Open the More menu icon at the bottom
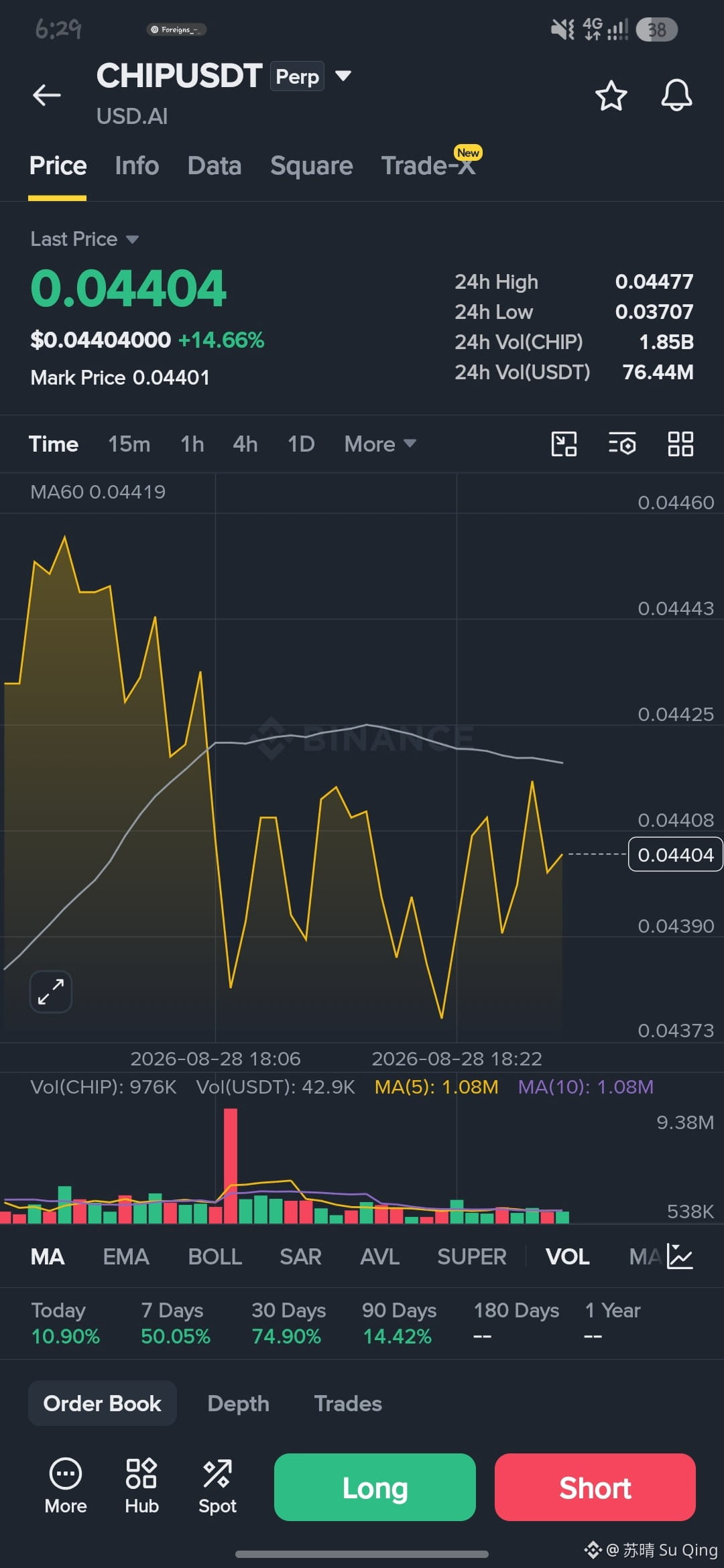The image size is (724, 1568). (66, 1486)
